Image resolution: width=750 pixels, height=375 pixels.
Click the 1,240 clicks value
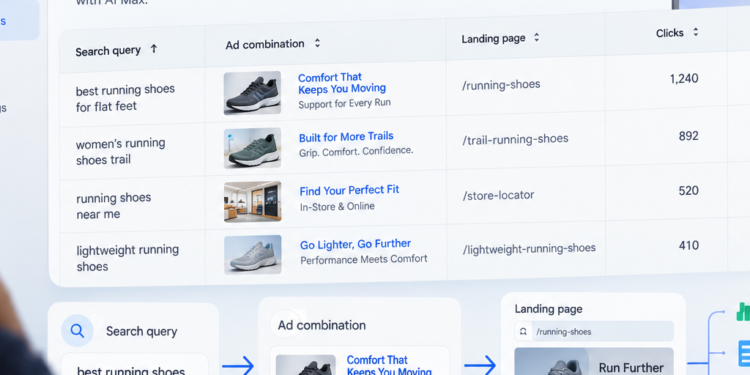point(684,78)
